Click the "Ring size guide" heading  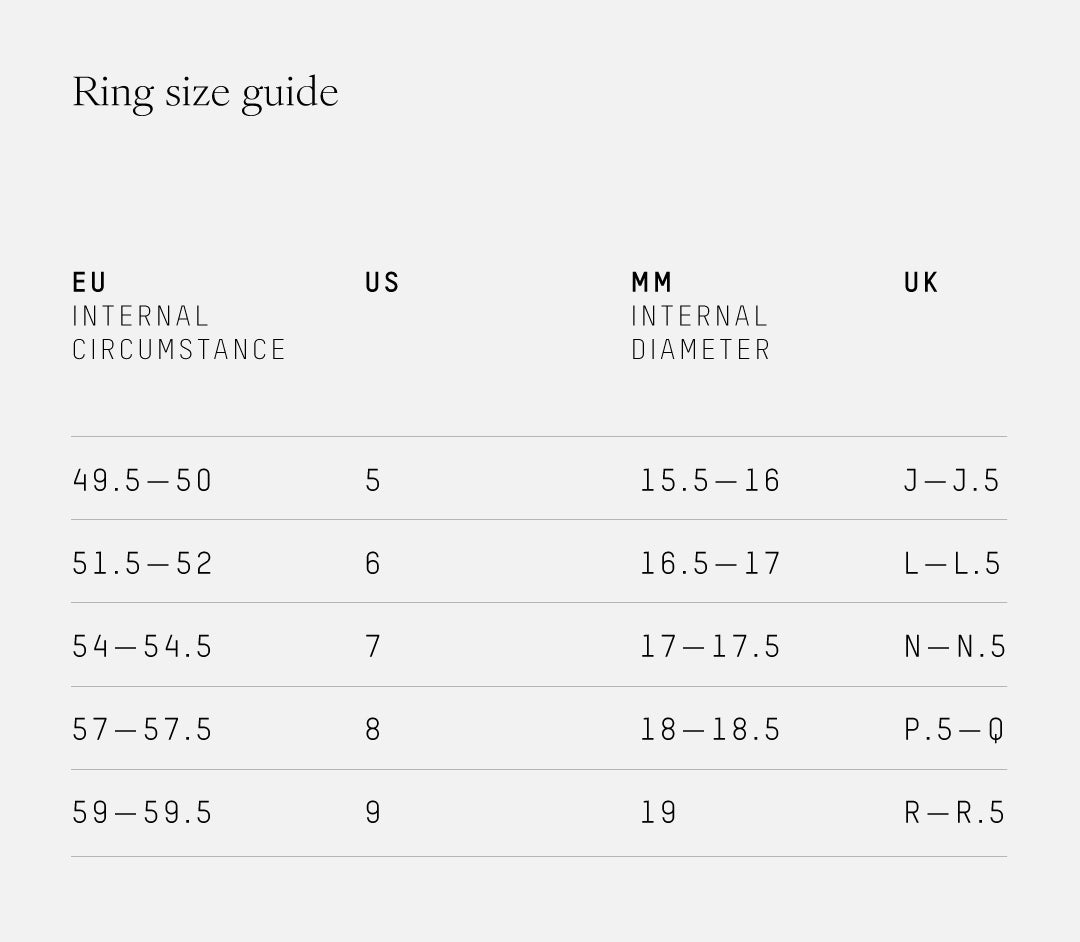(x=205, y=93)
